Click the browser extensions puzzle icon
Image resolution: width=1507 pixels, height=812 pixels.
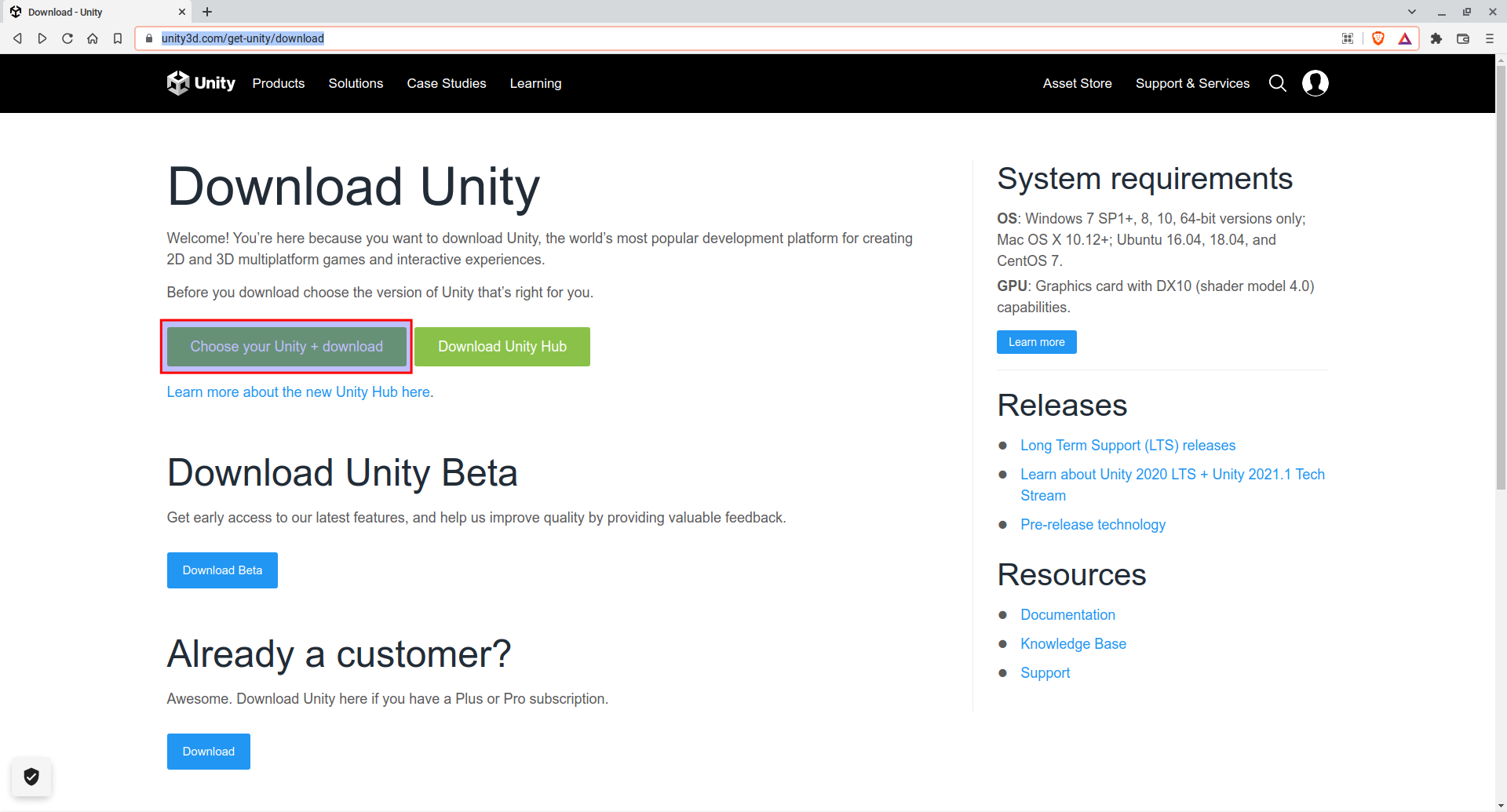point(1436,38)
